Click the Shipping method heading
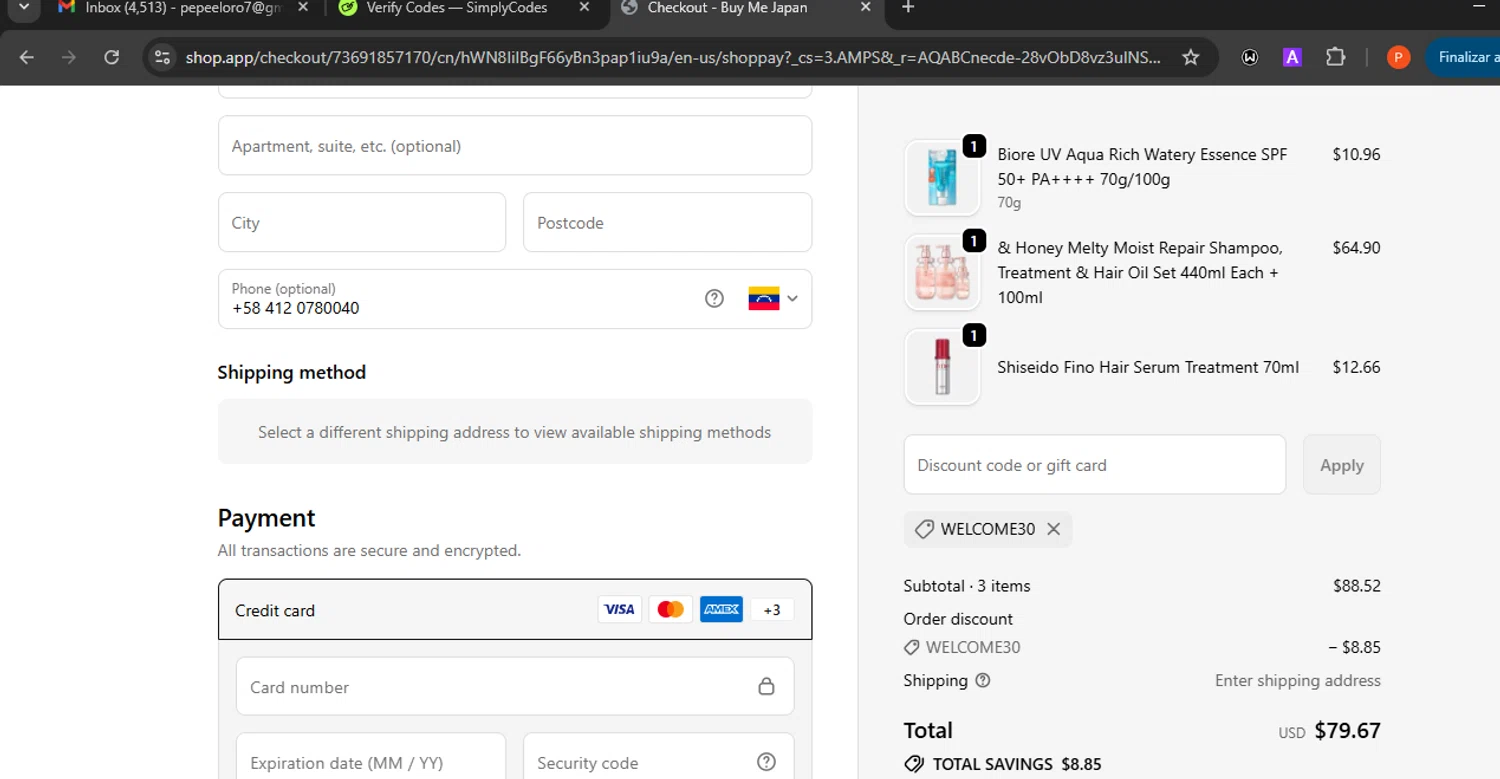This screenshot has height=779, width=1500. 291,372
